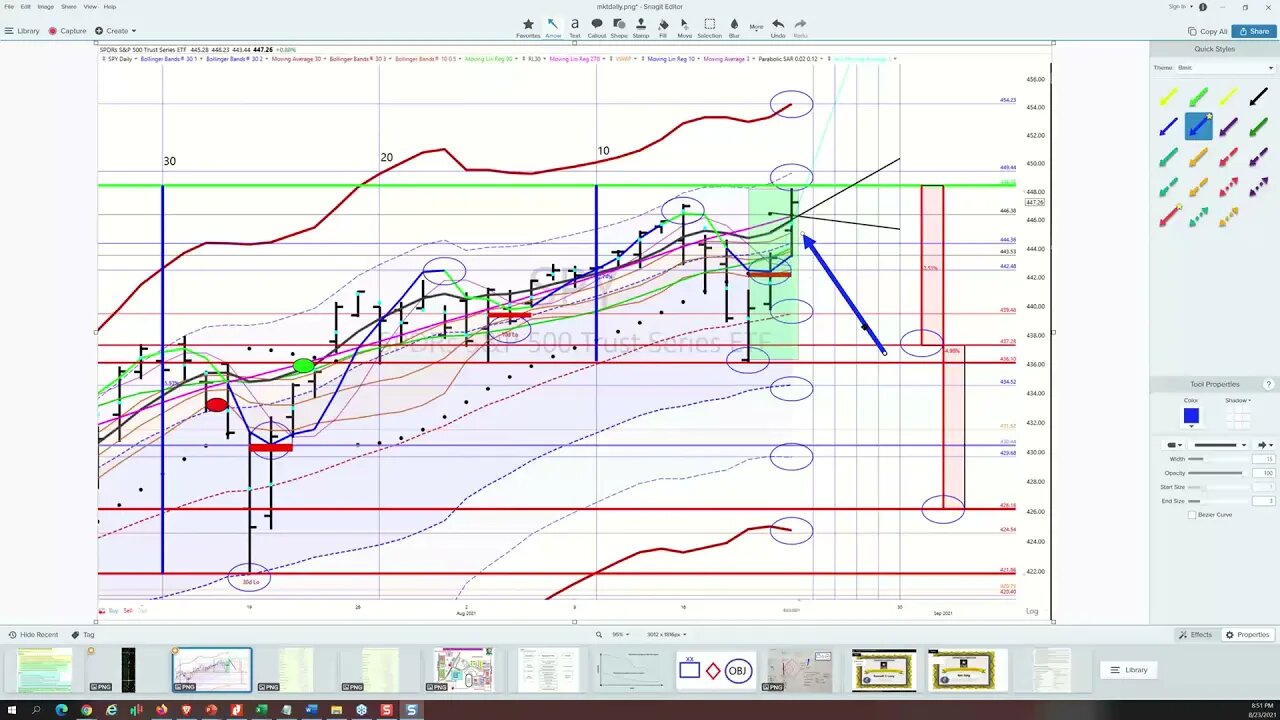Toggle the Properties panel
Image resolution: width=1280 pixels, height=720 pixels.
[x=1247, y=635]
